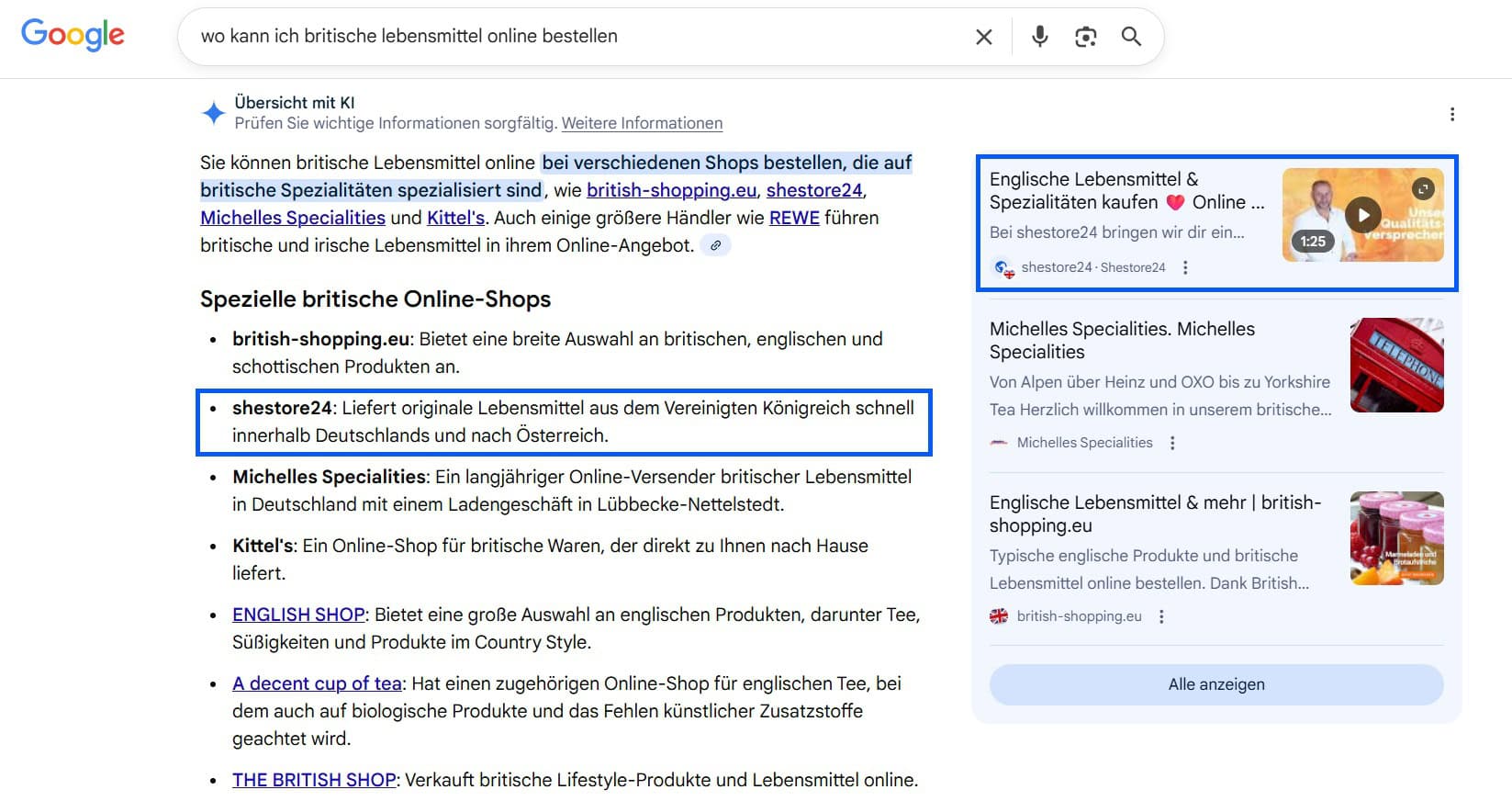Open Google Lens image search icon
The width and height of the screenshot is (1512, 801).
(1085, 37)
